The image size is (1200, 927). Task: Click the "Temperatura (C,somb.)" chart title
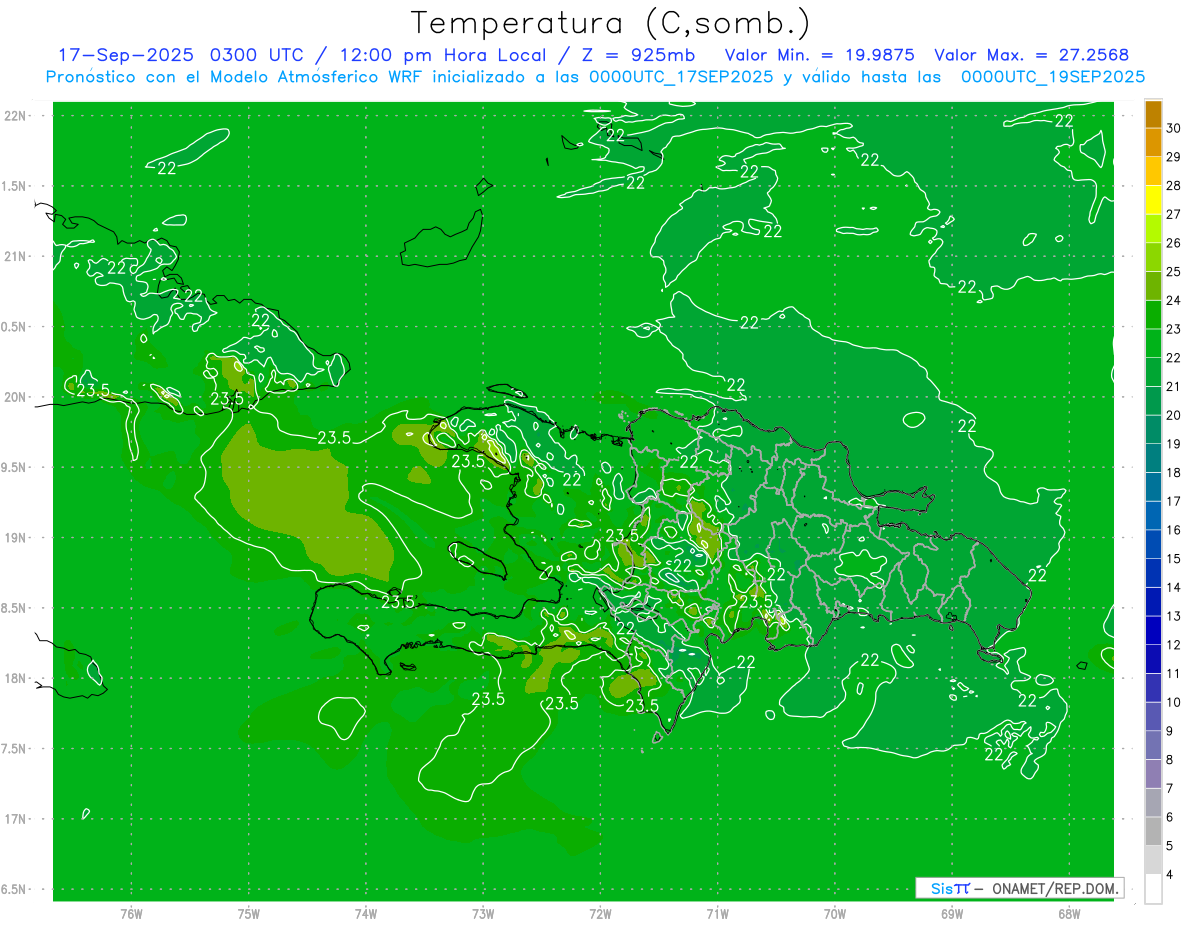pyautogui.click(x=610, y=22)
